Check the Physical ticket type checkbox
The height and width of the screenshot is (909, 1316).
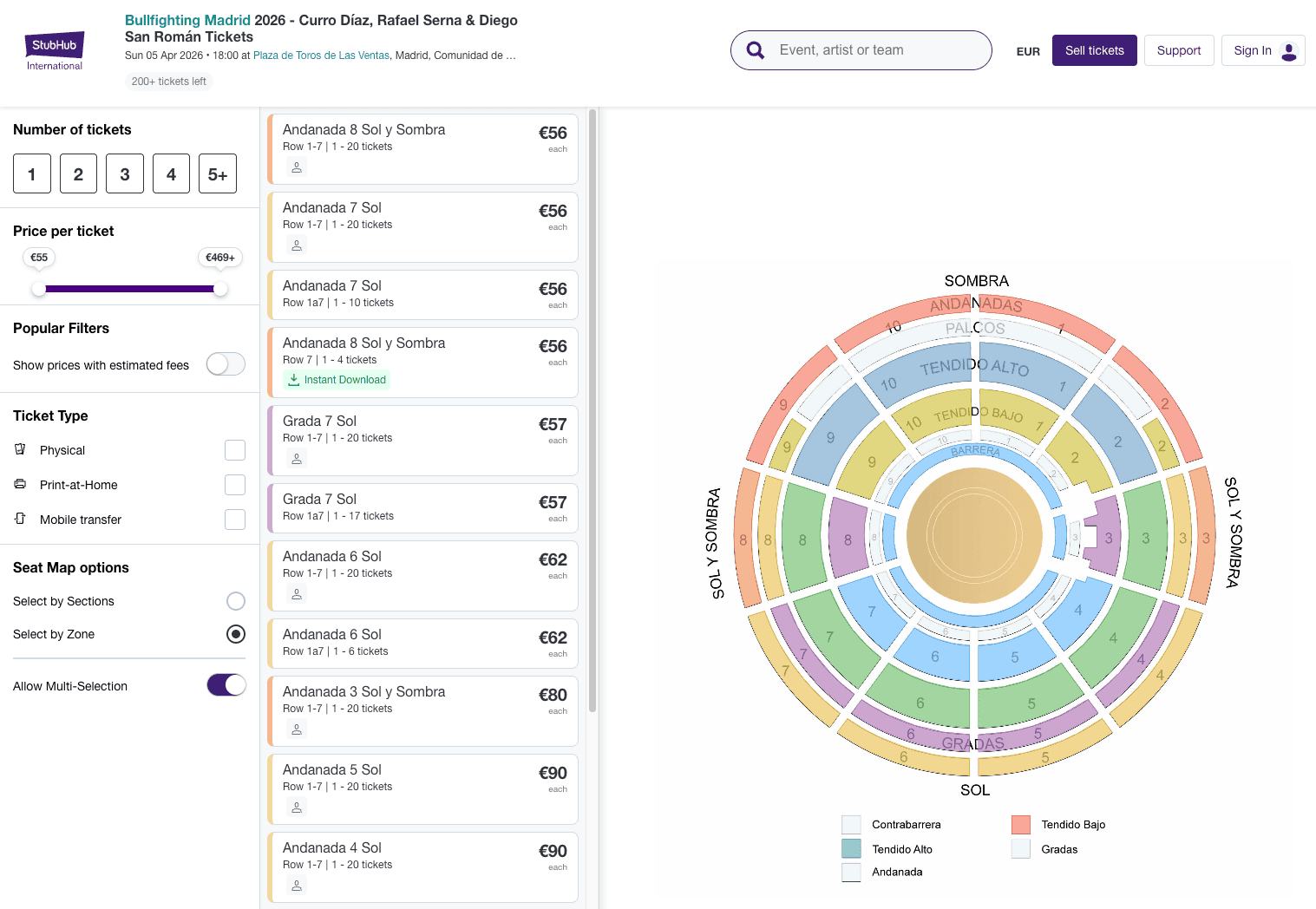pyautogui.click(x=235, y=450)
